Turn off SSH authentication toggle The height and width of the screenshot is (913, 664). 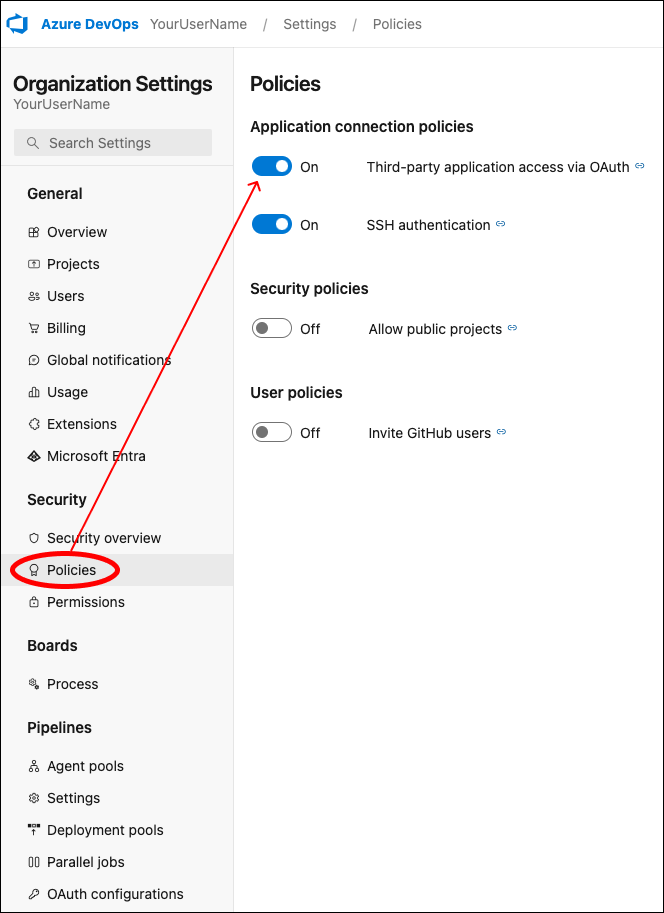click(x=272, y=224)
